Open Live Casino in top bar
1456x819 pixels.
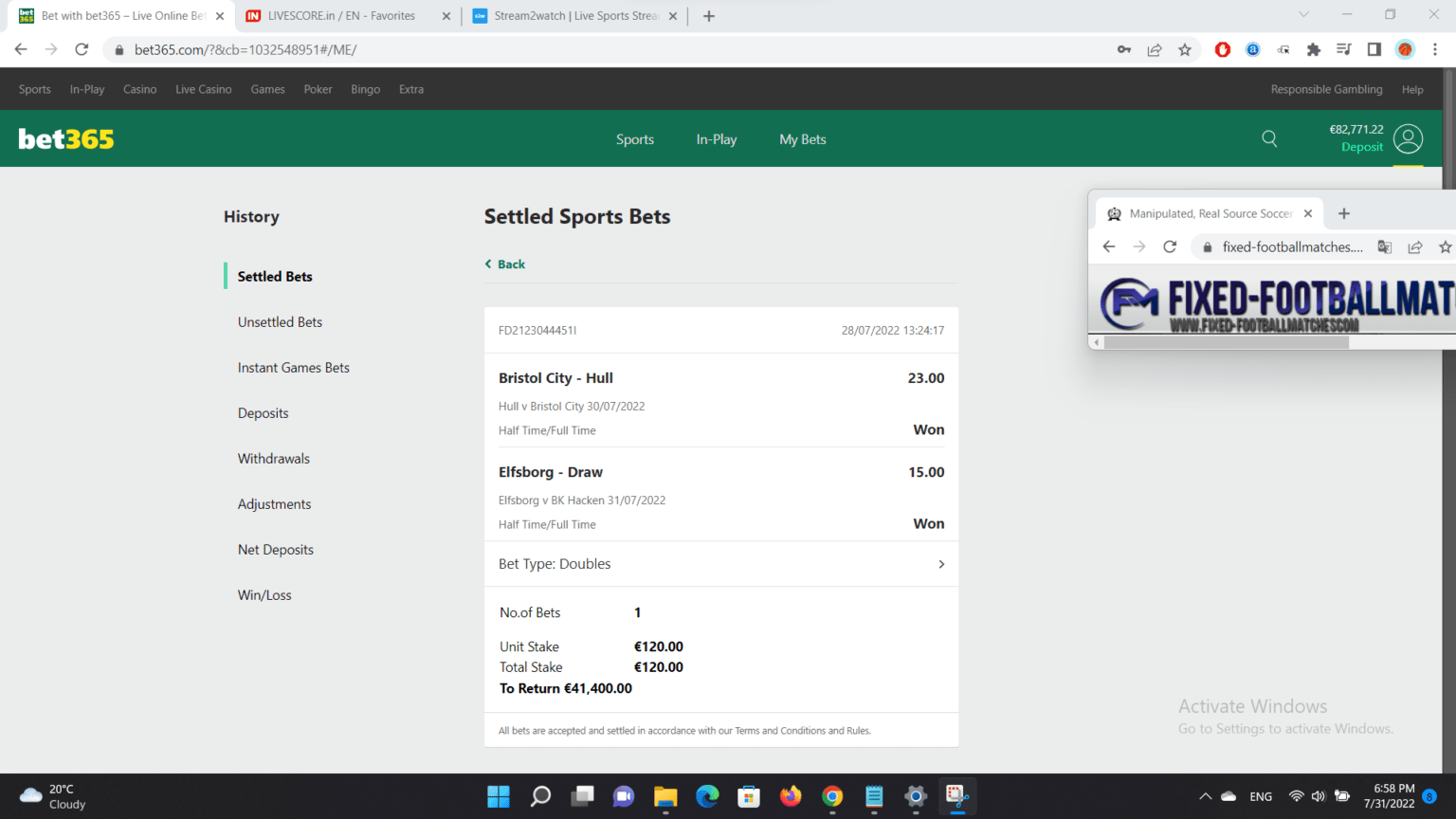(204, 89)
